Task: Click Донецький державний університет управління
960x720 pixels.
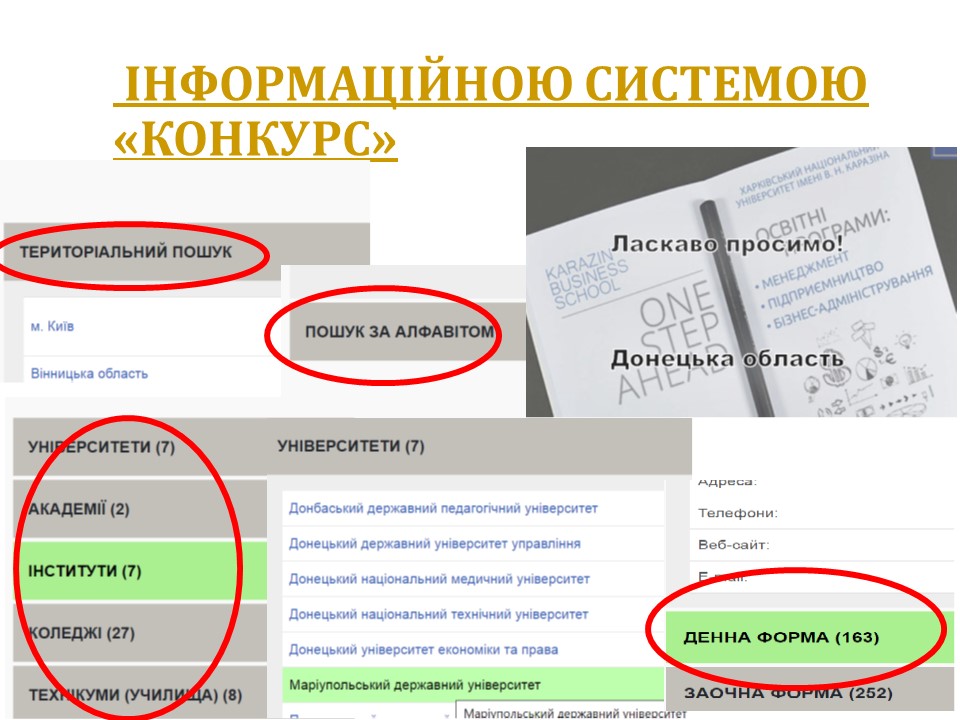Action: 434,543
